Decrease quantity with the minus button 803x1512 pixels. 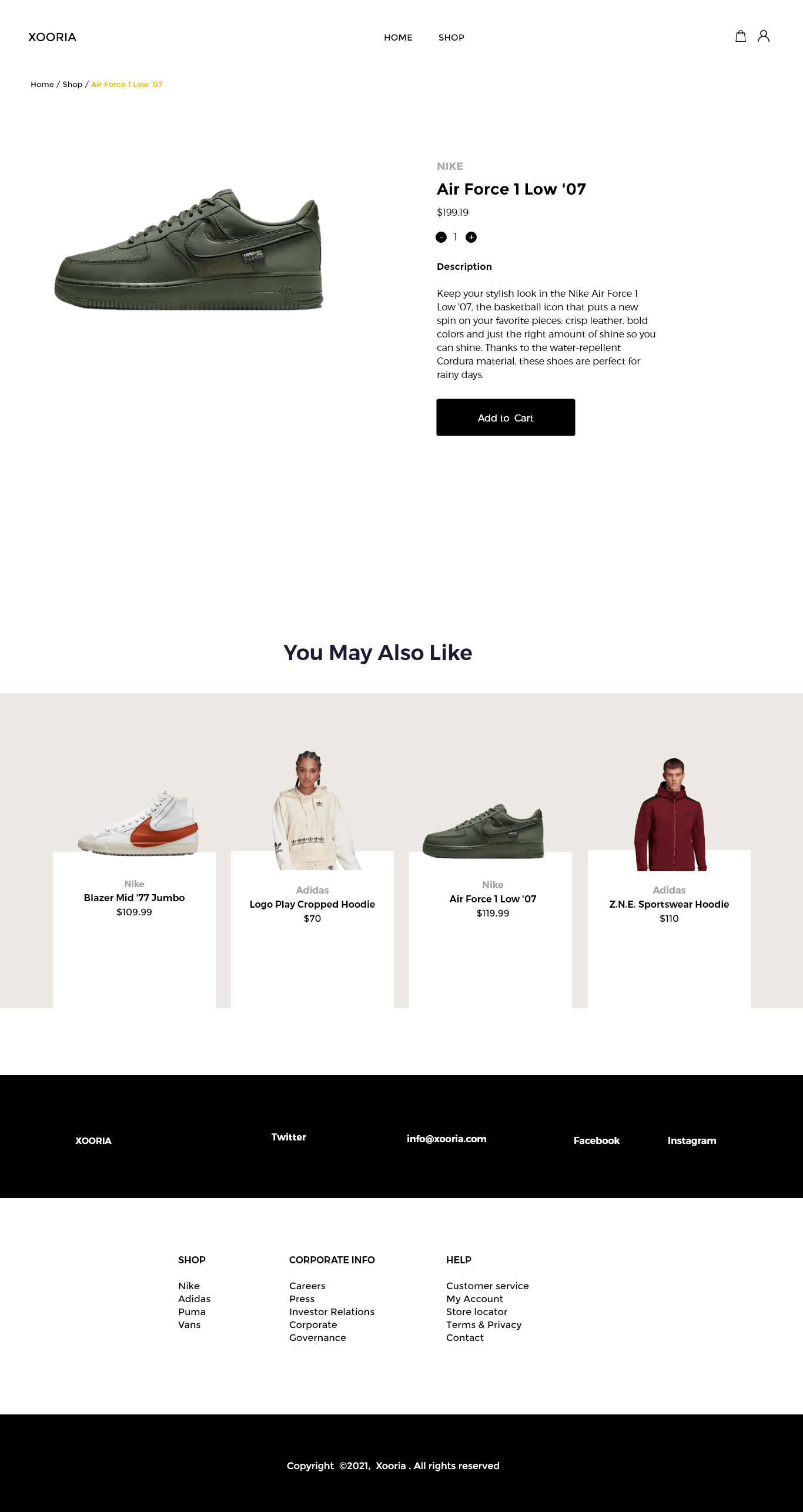tap(441, 237)
